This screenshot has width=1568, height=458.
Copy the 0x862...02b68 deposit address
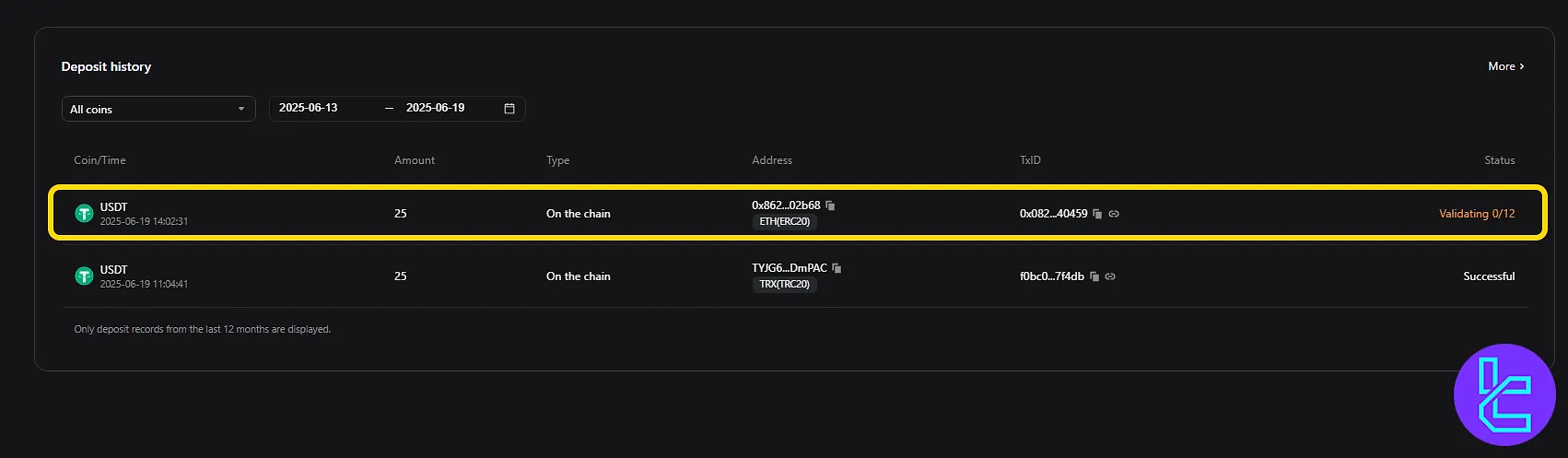(830, 206)
